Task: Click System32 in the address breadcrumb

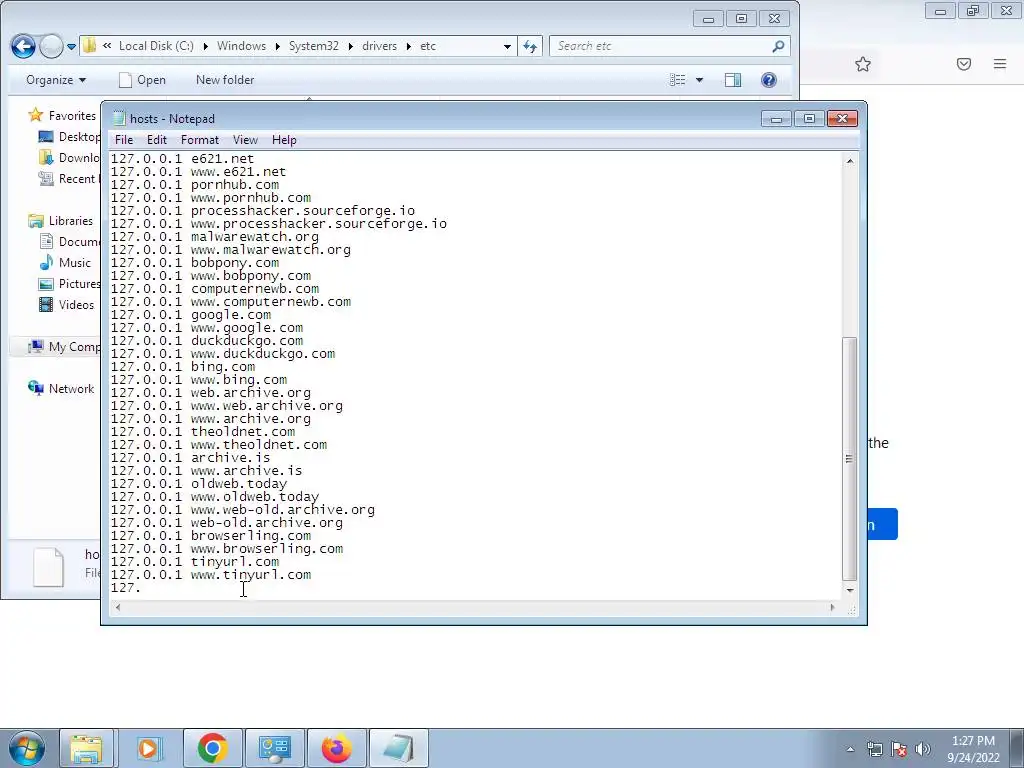Action: tap(313, 46)
